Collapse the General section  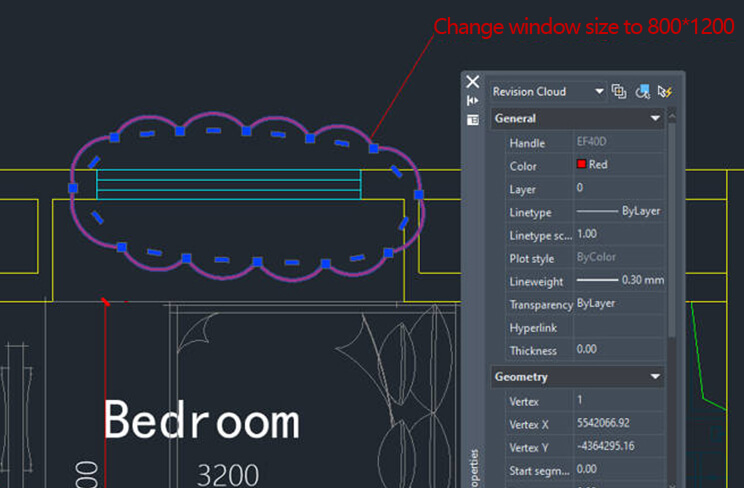point(656,118)
